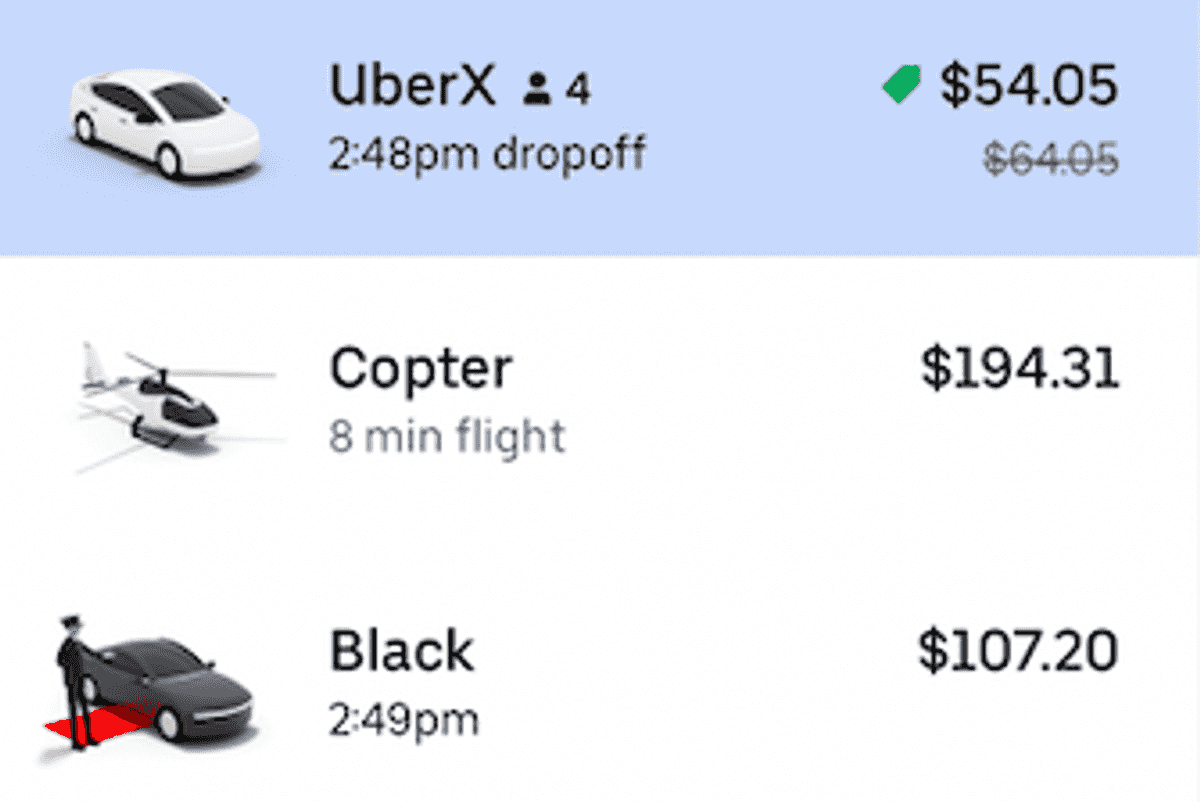Select the Black ride option
The image size is (1200, 802).
600,680
